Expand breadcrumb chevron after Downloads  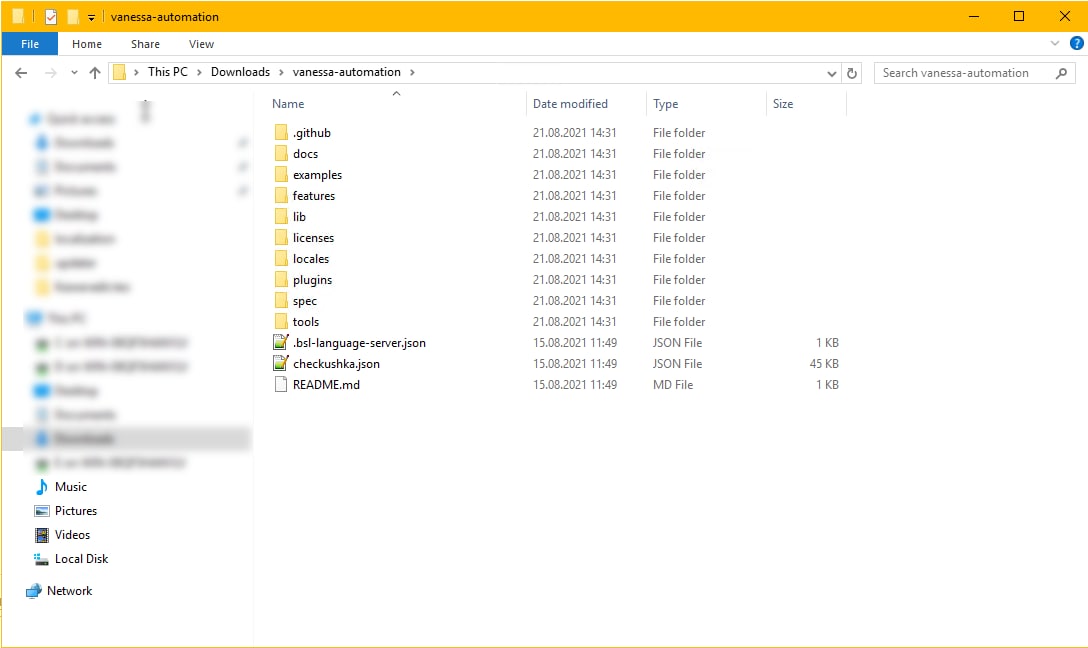pyautogui.click(x=281, y=72)
